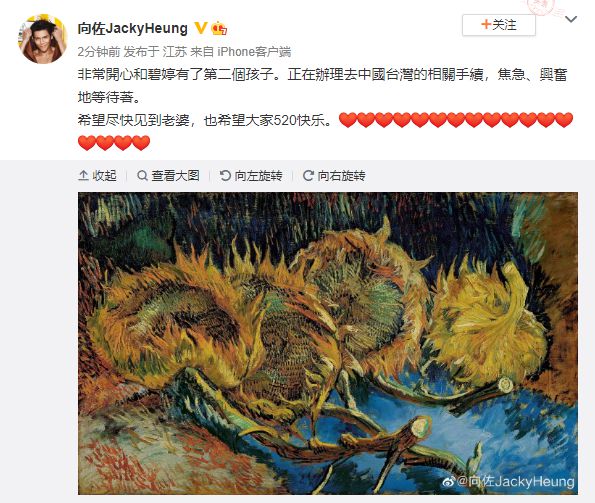Expand the post options chevron menu

[571, 19]
